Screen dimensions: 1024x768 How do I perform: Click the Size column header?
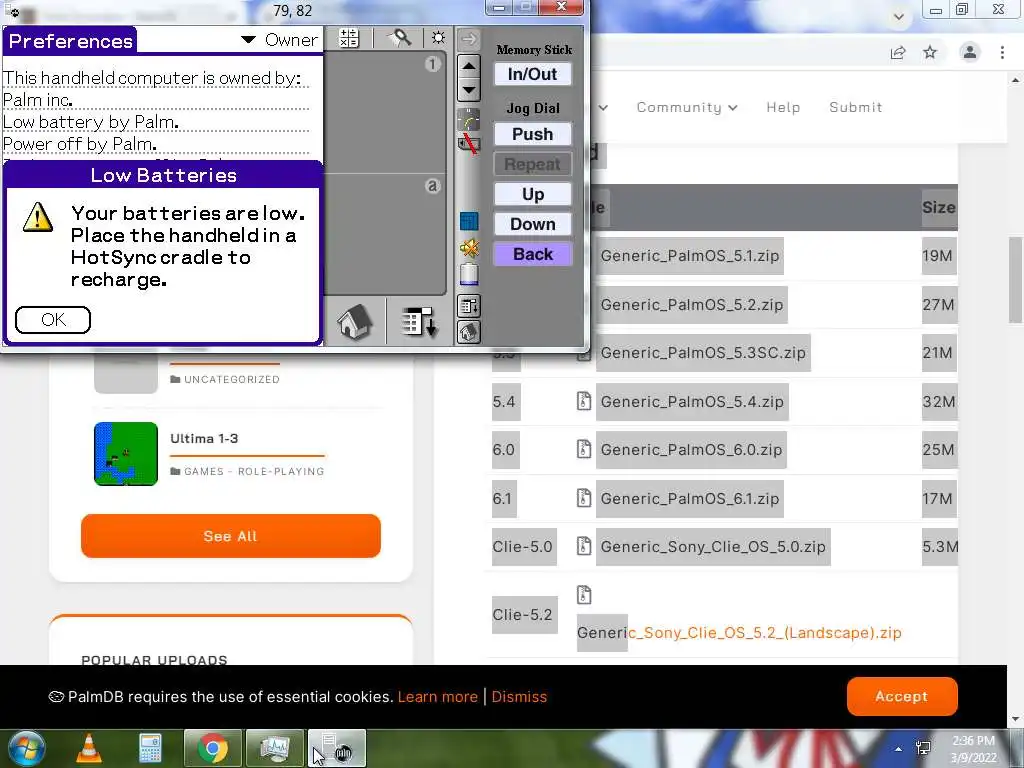point(939,208)
